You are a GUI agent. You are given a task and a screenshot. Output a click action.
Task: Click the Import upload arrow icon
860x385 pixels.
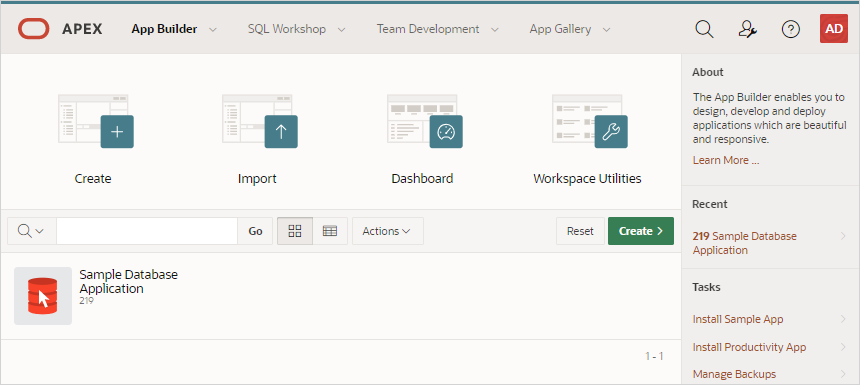281,132
